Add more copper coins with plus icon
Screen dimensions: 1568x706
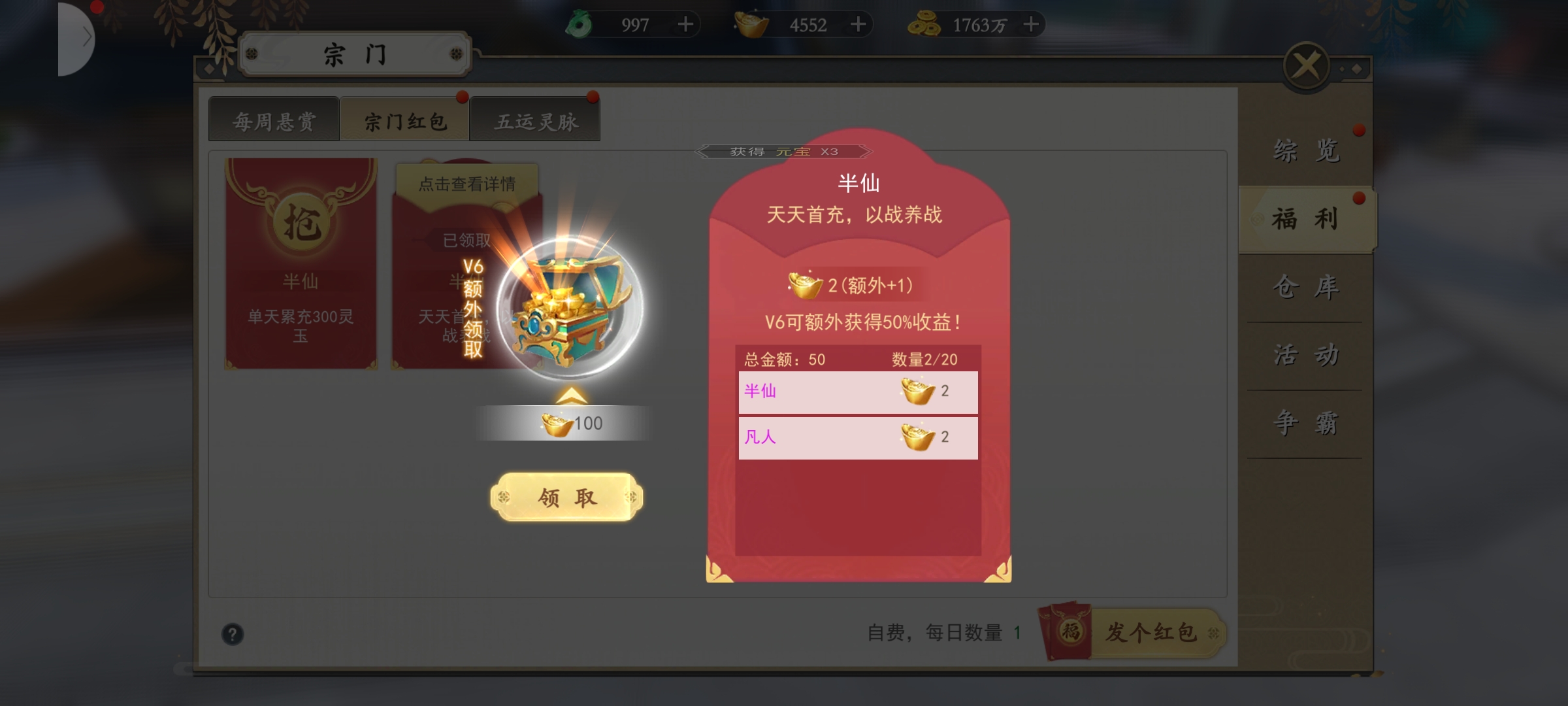pyautogui.click(x=1031, y=25)
